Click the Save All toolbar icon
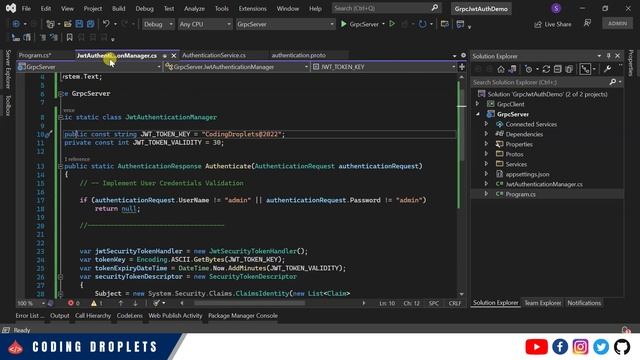This screenshot has width=640, height=360. pos(90,24)
